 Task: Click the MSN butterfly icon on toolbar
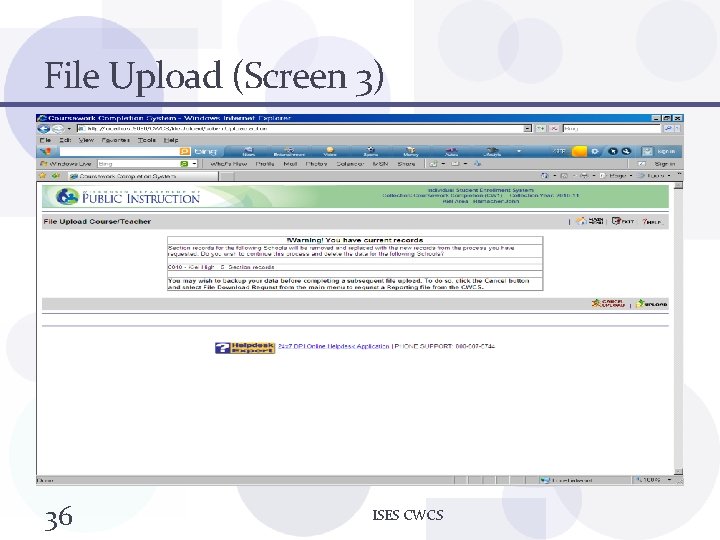coord(47,151)
